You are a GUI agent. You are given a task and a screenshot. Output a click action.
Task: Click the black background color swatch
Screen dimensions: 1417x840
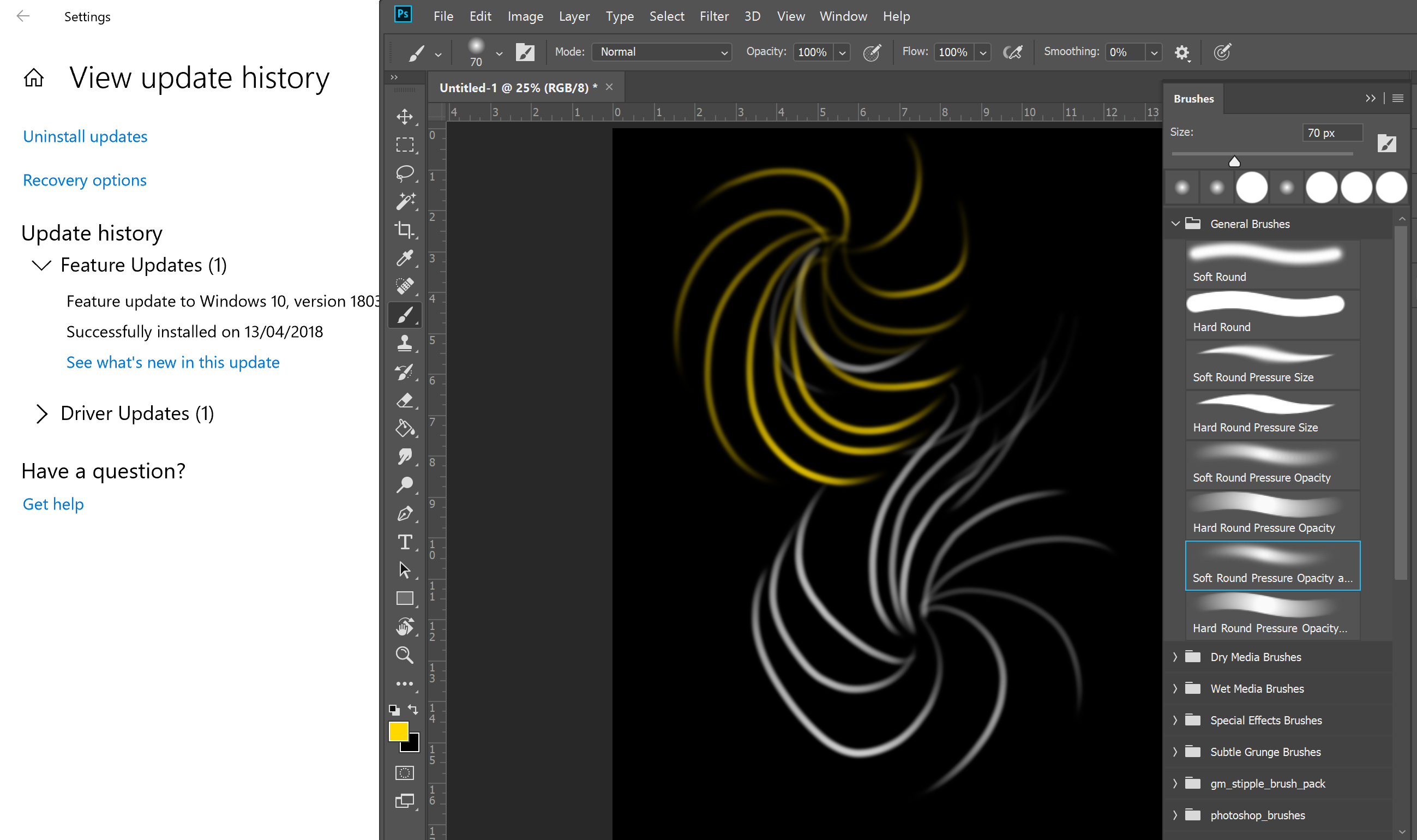tap(413, 746)
